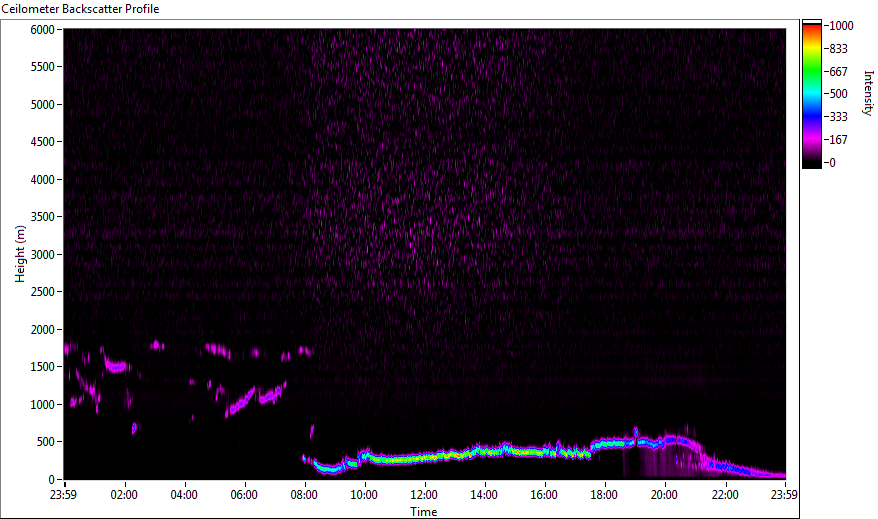Click the 04:00 time axis label
This screenshot has width=878, height=519.
point(184,495)
